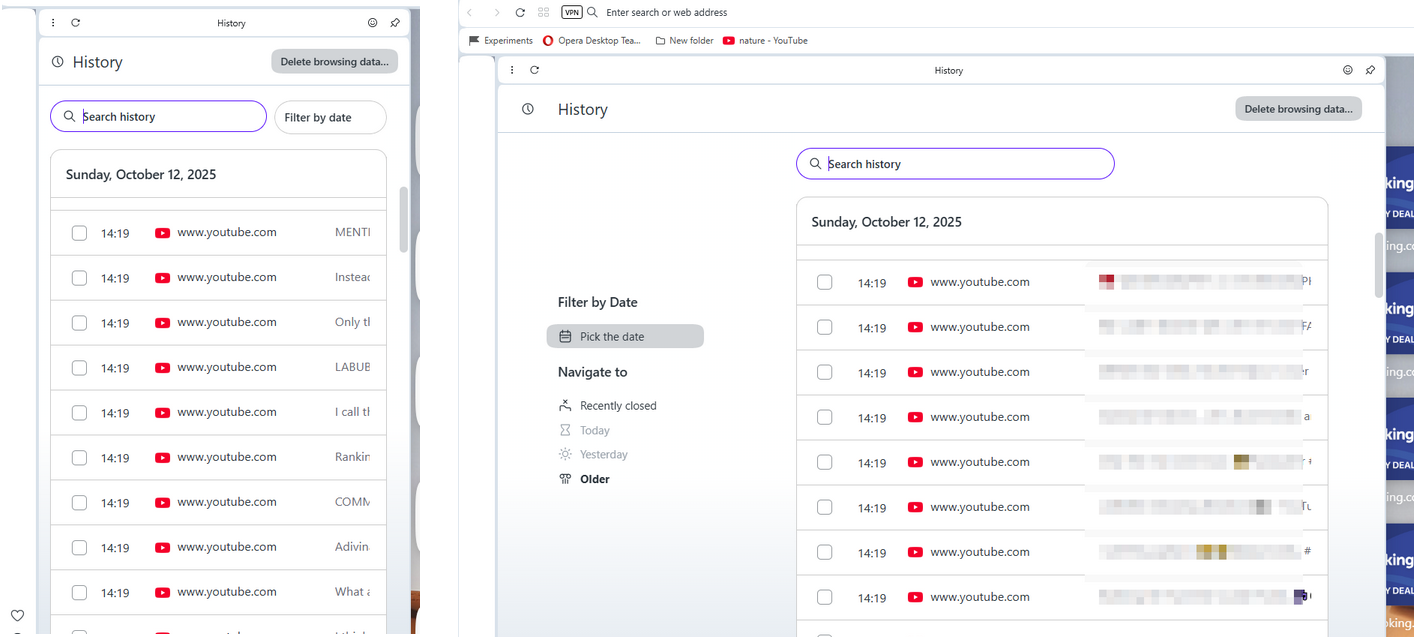
Task: Open the Pick the date selector
Action: click(x=625, y=337)
